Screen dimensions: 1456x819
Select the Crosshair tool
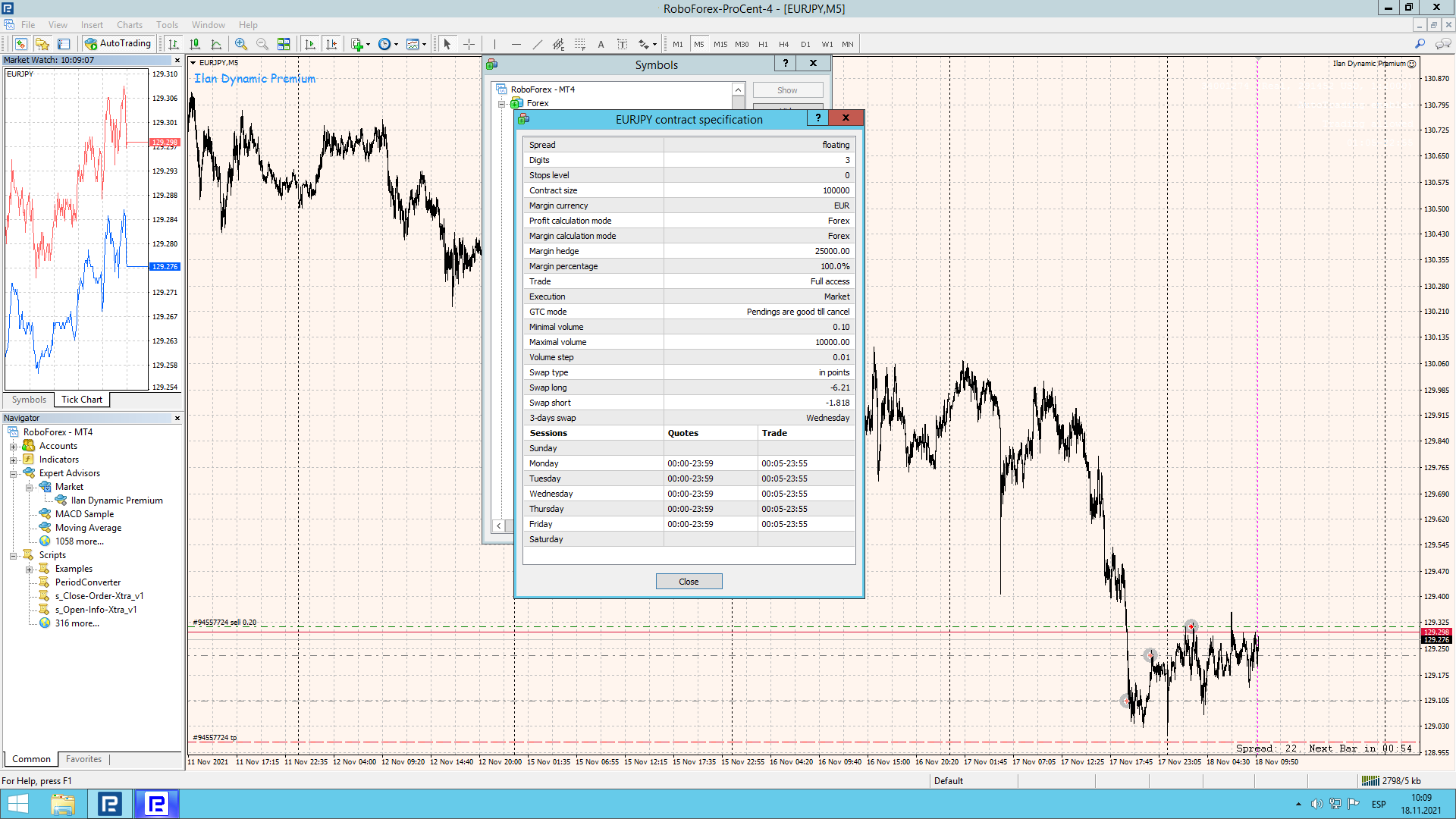[x=469, y=44]
